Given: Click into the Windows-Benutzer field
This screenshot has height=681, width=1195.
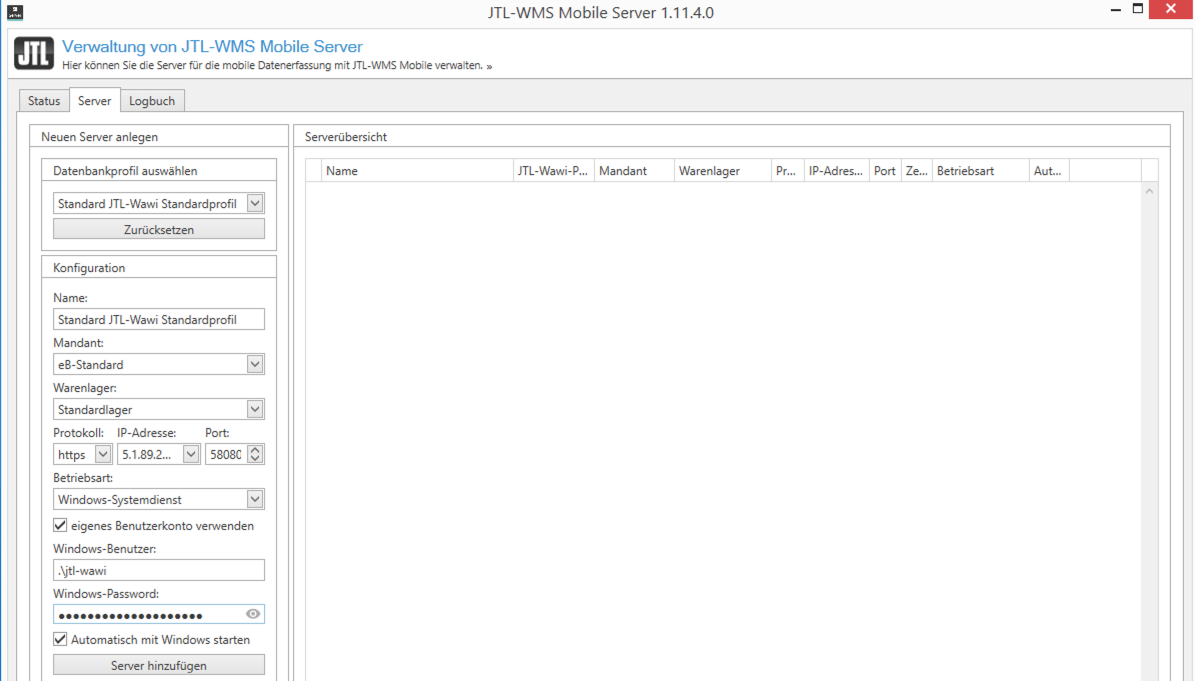Looking at the screenshot, I should pos(159,570).
